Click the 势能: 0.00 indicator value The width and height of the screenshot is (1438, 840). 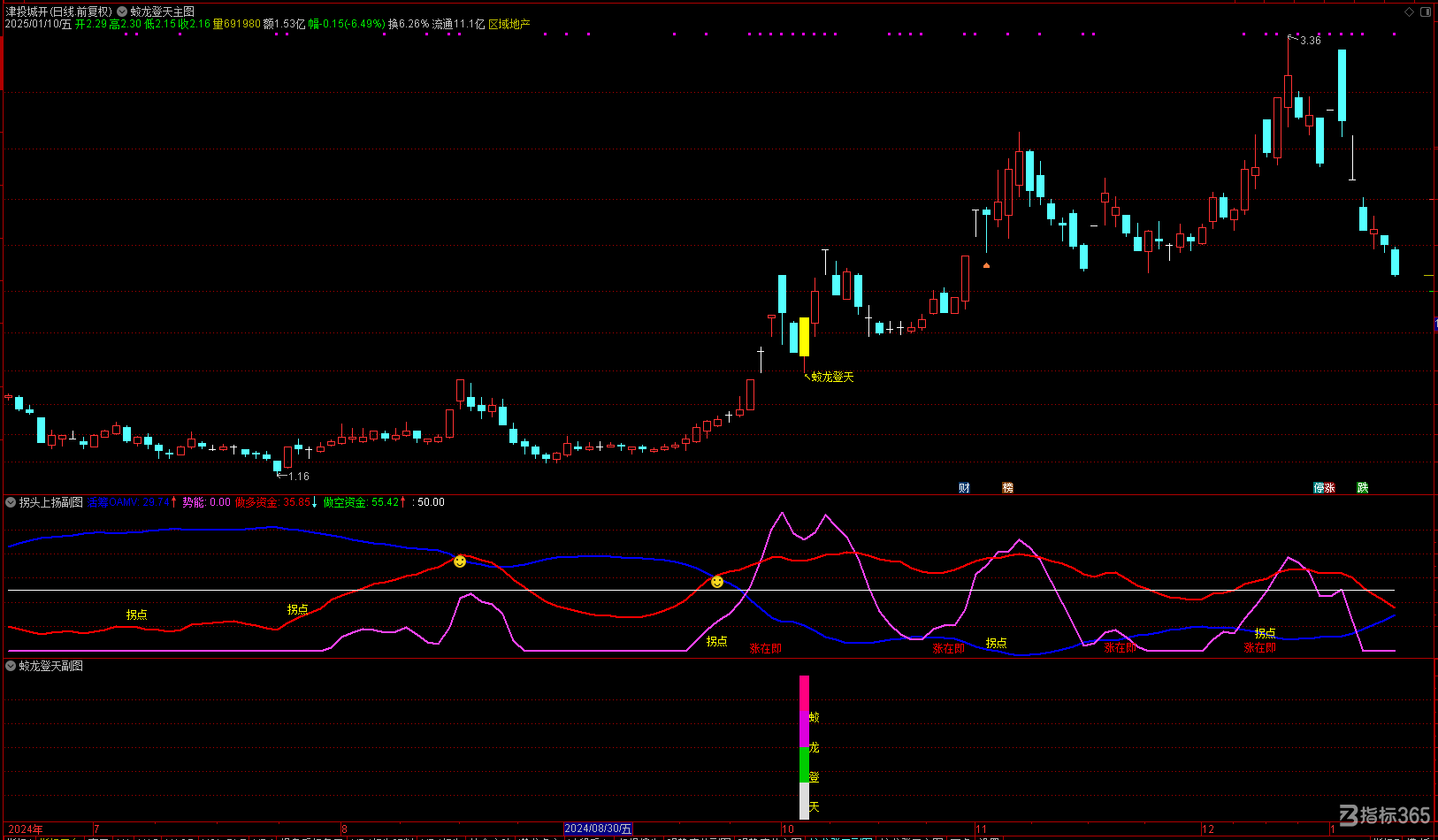[x=206, y=502]
